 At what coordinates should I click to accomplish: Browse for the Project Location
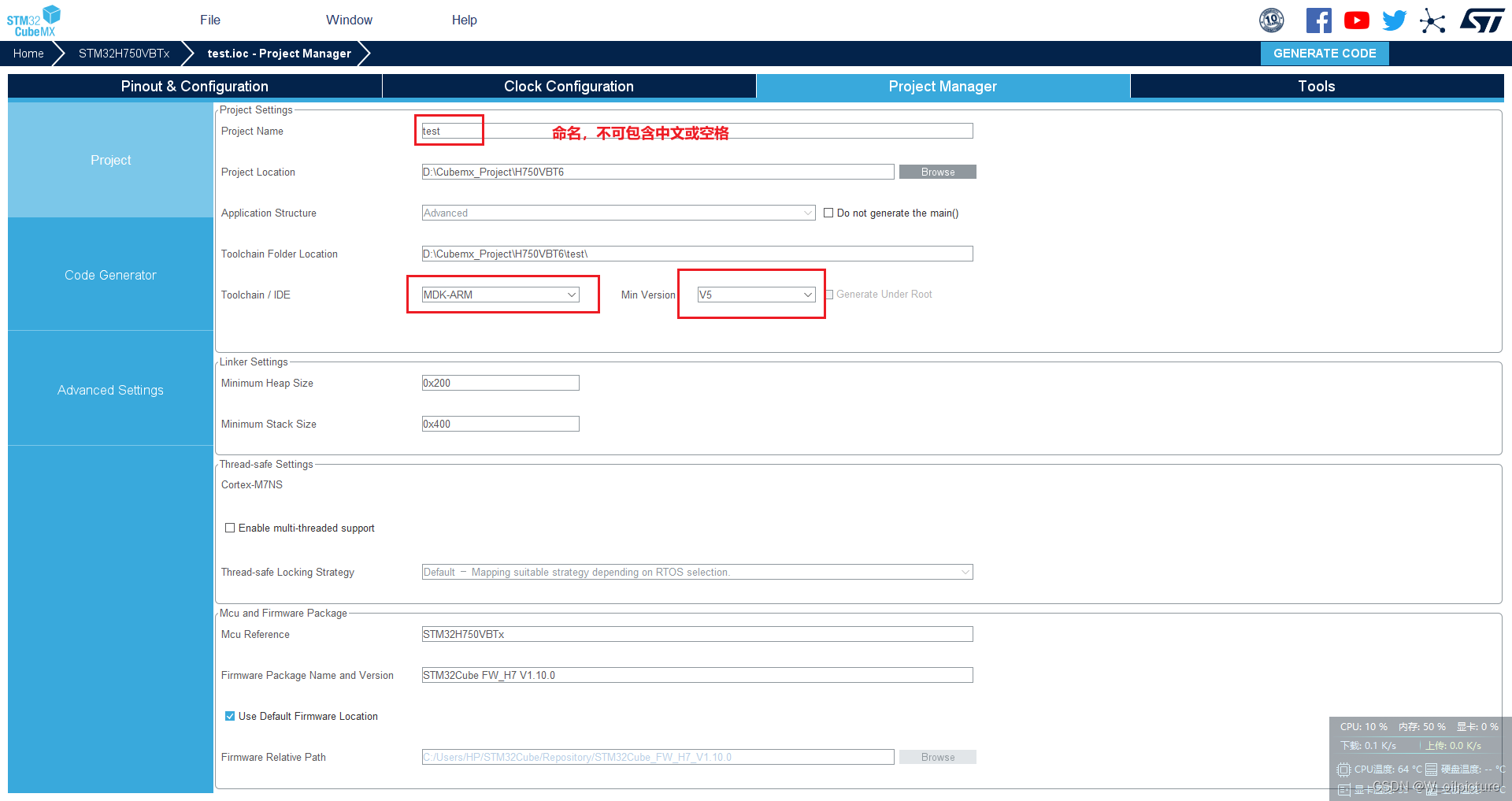938,172
